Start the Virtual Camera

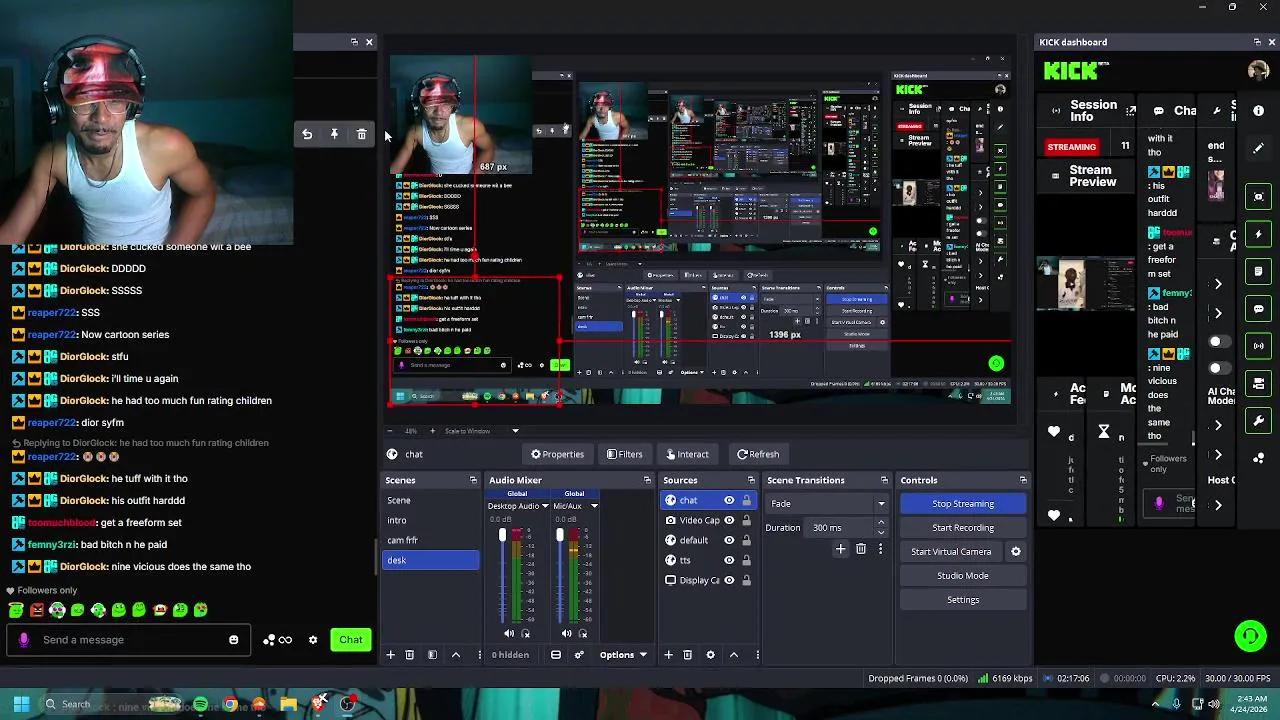(x=951, y=552)
